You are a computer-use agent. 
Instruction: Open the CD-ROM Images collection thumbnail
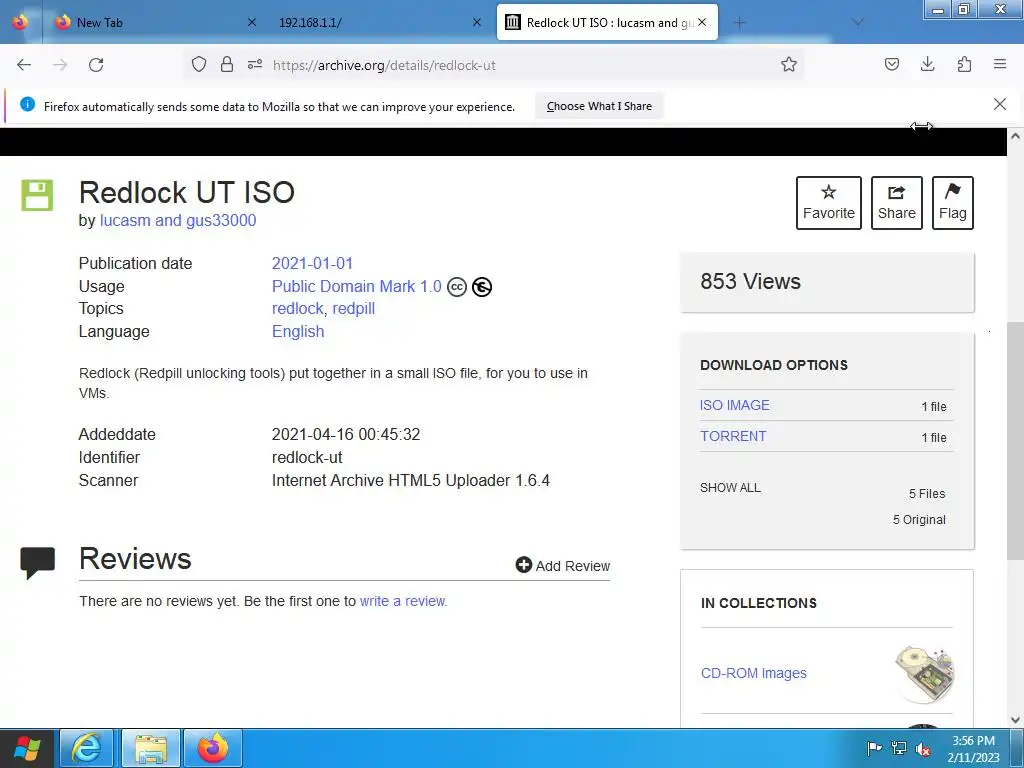pyautogui.click(x=924, y=674)
